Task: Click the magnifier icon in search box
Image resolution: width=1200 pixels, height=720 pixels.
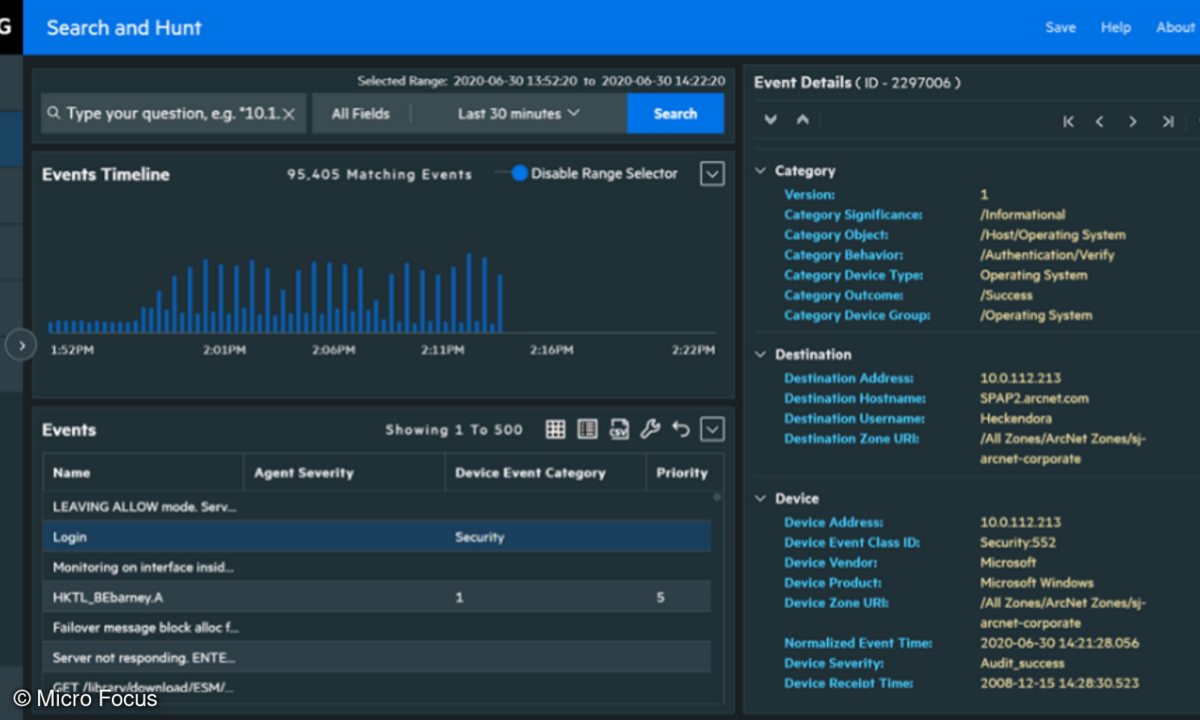Action: [54, 114]
